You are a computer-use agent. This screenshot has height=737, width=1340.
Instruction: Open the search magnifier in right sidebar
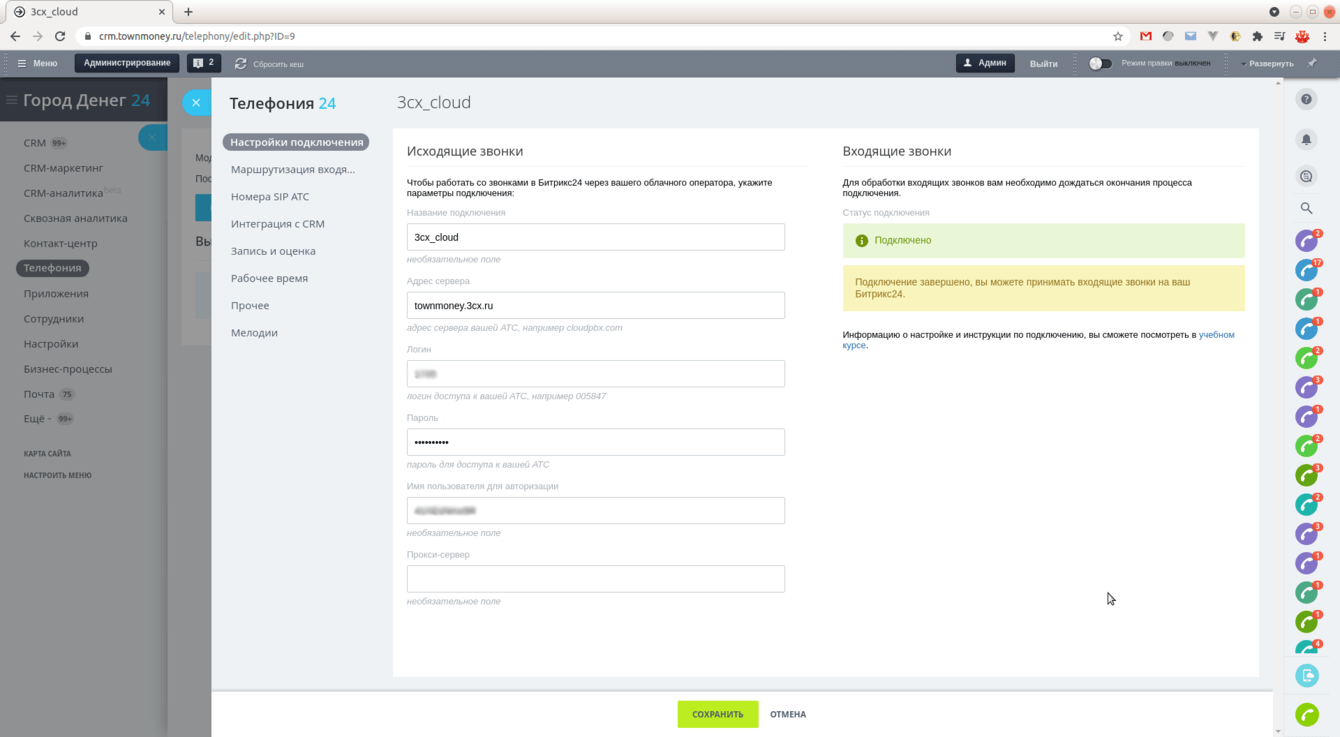pyautogui.click(x=1306, y=208)
